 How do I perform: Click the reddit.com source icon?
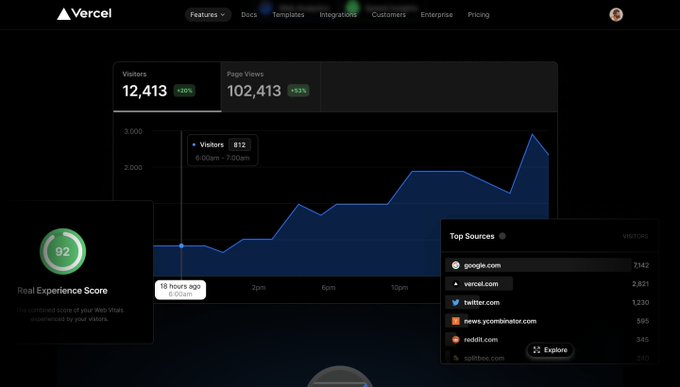click(x=455, y=340)
